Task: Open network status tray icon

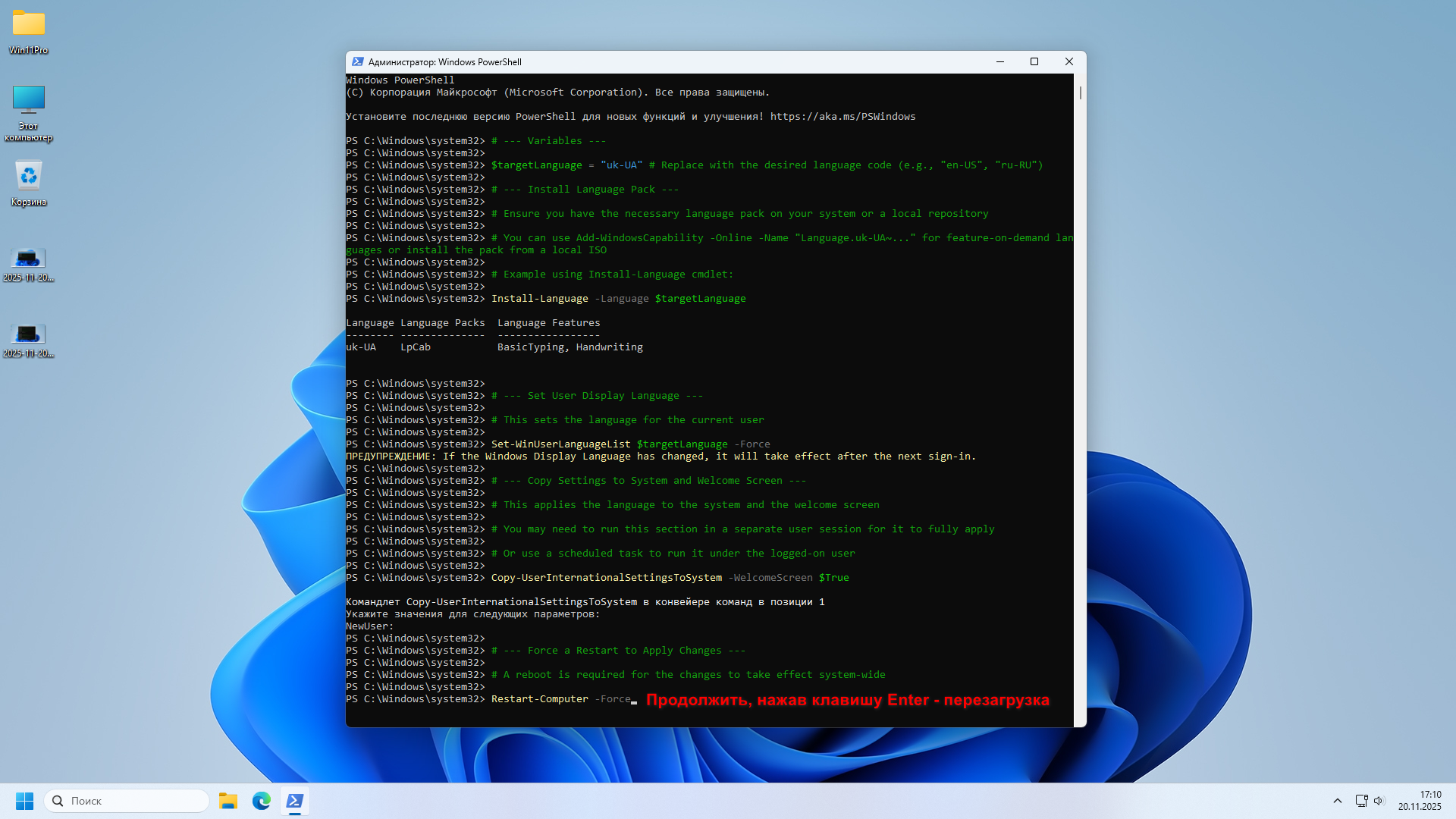Action: coord(1361,801)
